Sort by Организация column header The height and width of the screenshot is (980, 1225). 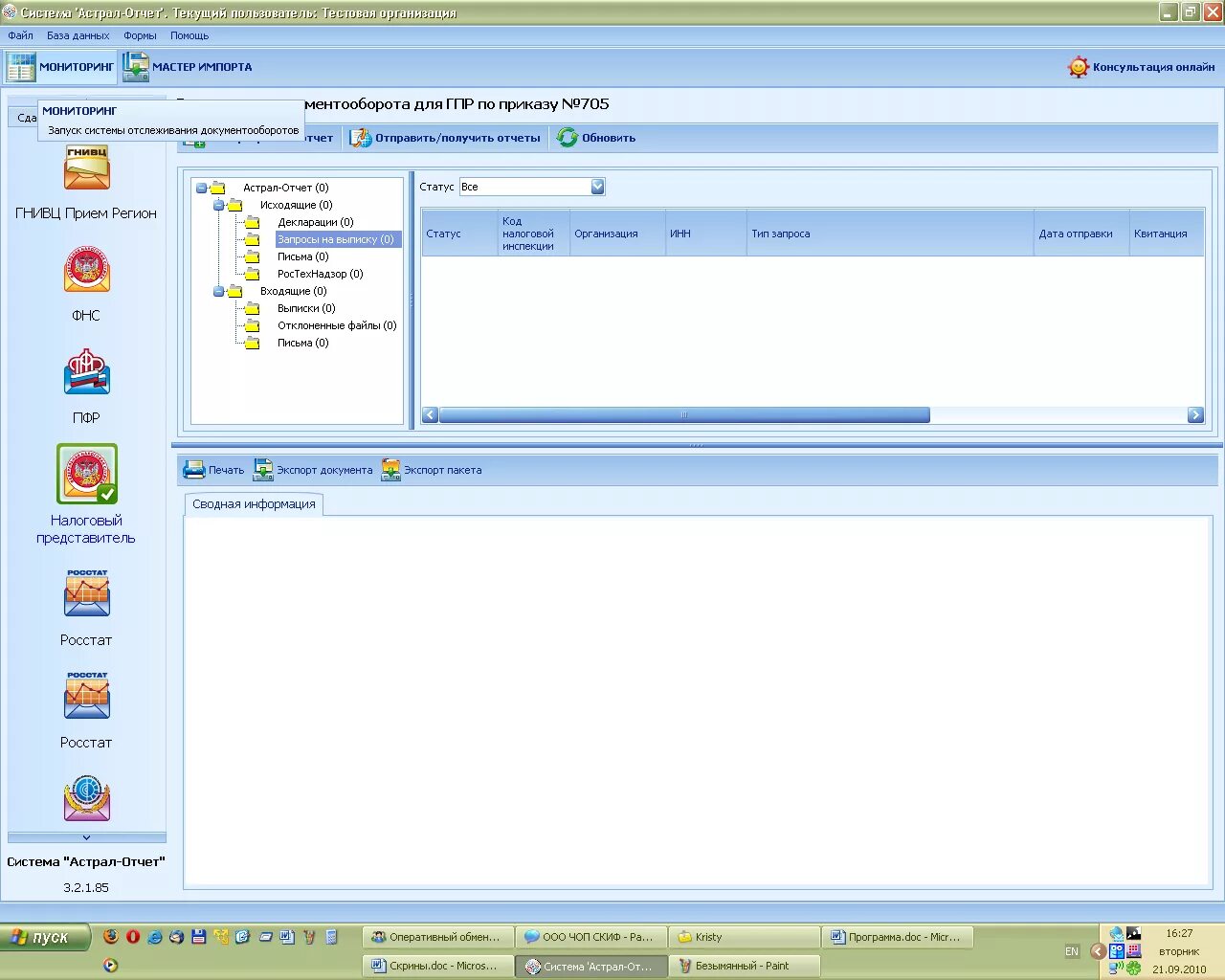click(x=617, y=234)
